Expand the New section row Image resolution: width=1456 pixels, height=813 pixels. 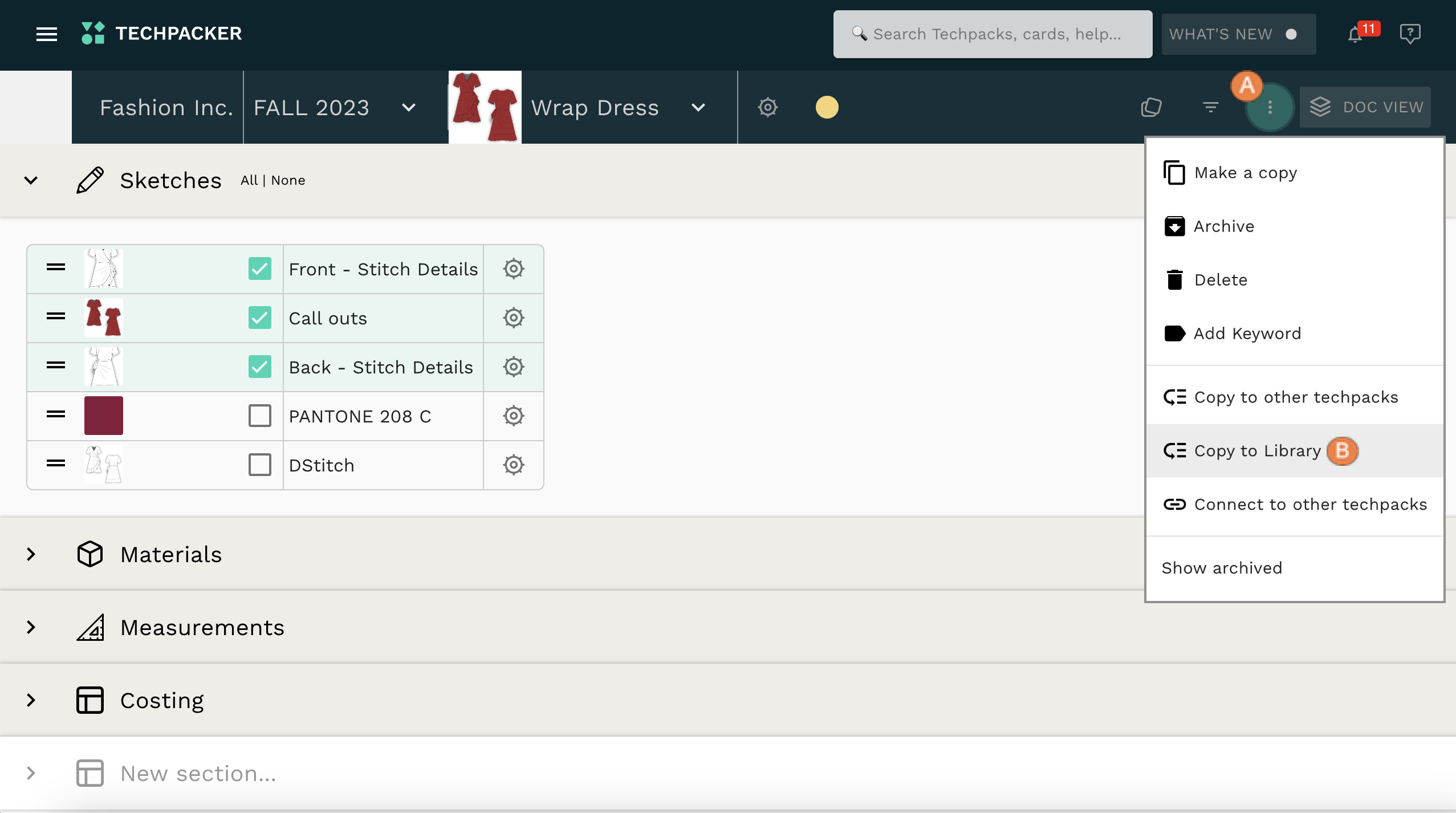(31, 773)
